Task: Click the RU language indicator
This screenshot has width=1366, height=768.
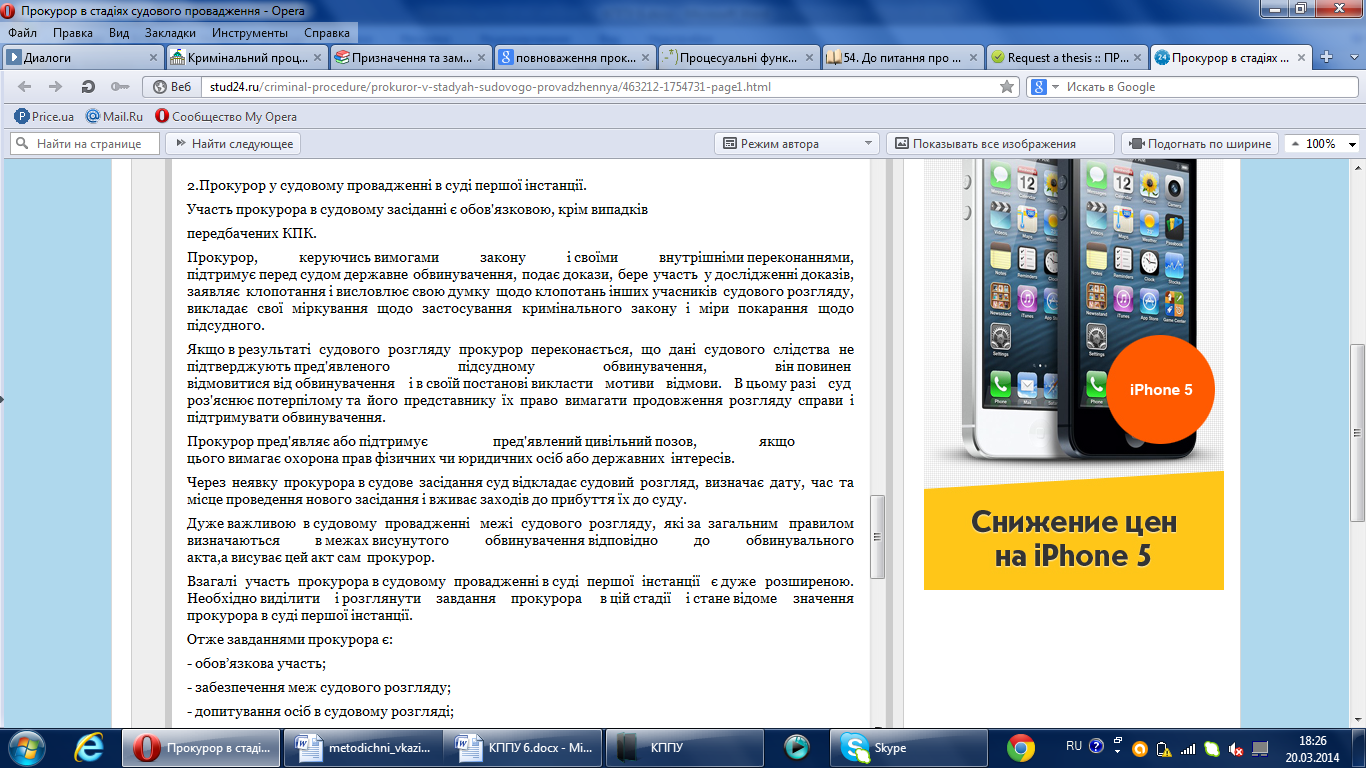Action: [x=1074, y=747]
